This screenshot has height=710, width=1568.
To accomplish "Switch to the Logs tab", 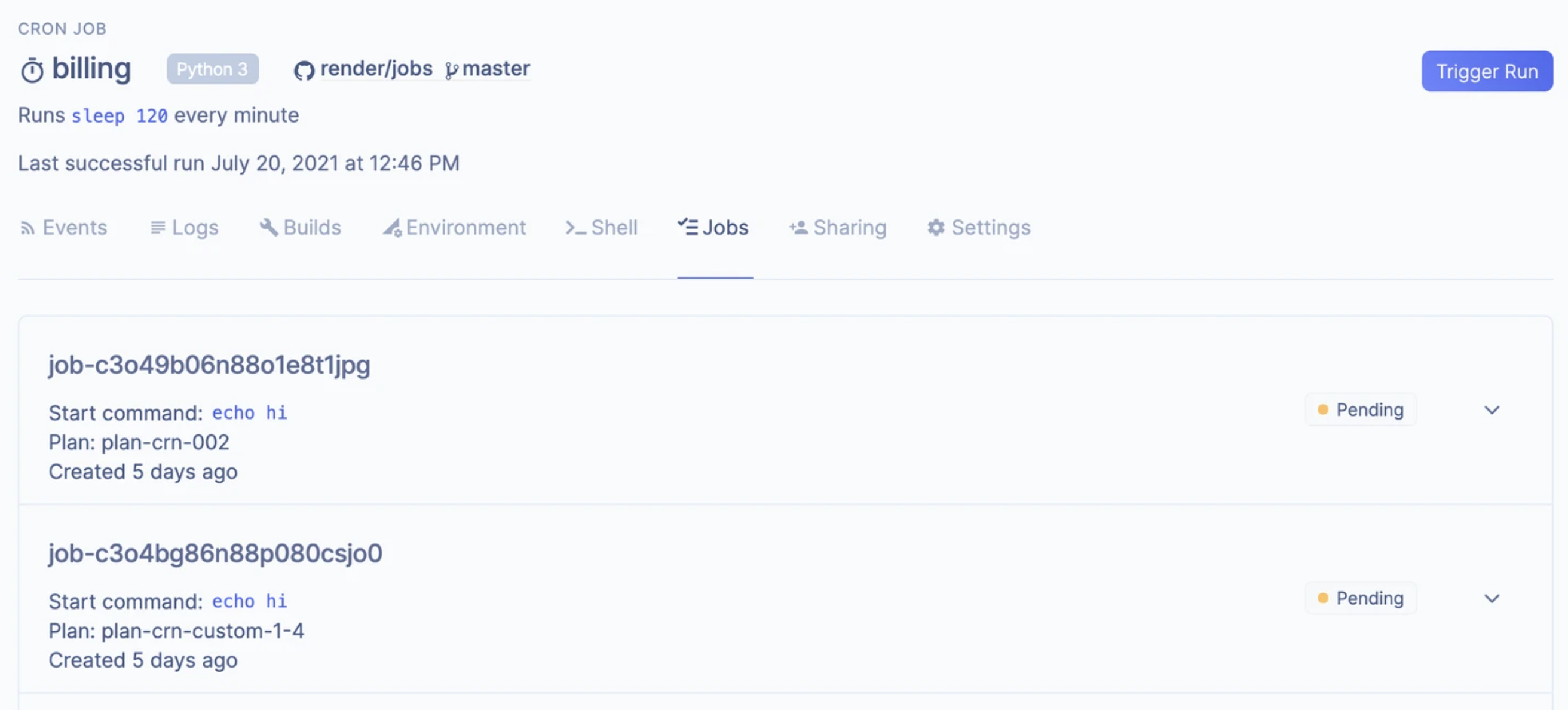I will (x=184, y=227).
